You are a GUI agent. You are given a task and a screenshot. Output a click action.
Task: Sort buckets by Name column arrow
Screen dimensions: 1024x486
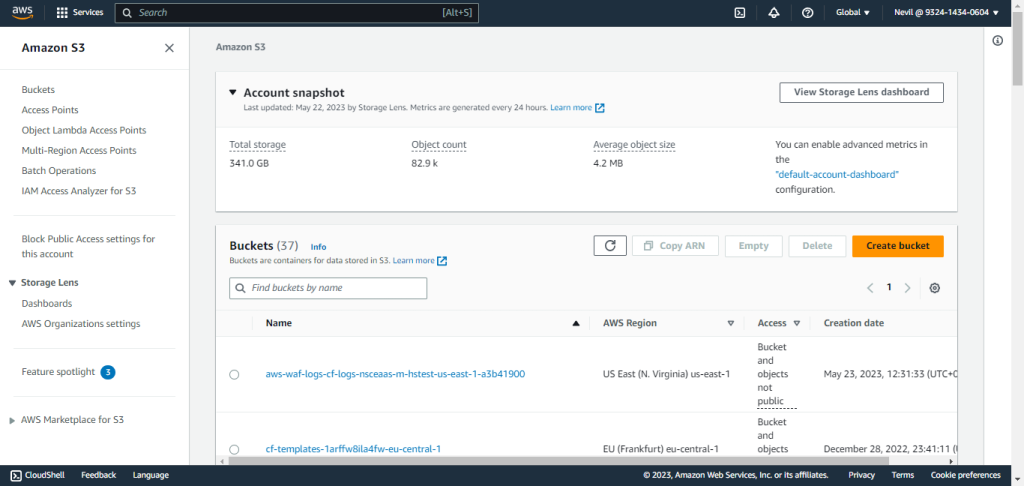575,323
